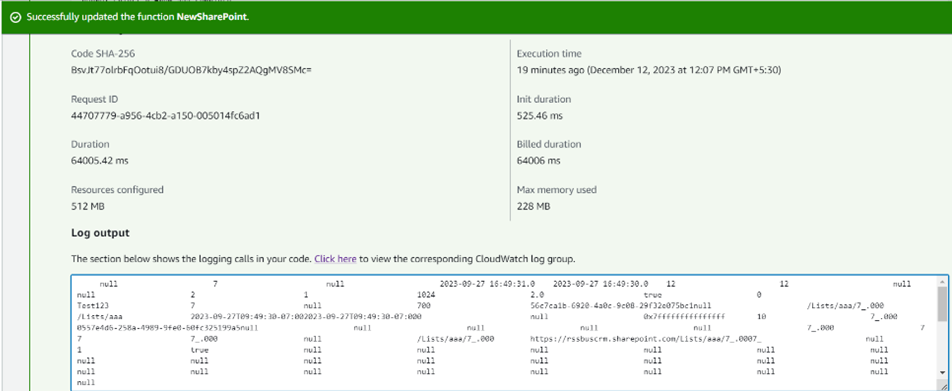Click the Max memory used 228 MB value

(x=533, y=206)
